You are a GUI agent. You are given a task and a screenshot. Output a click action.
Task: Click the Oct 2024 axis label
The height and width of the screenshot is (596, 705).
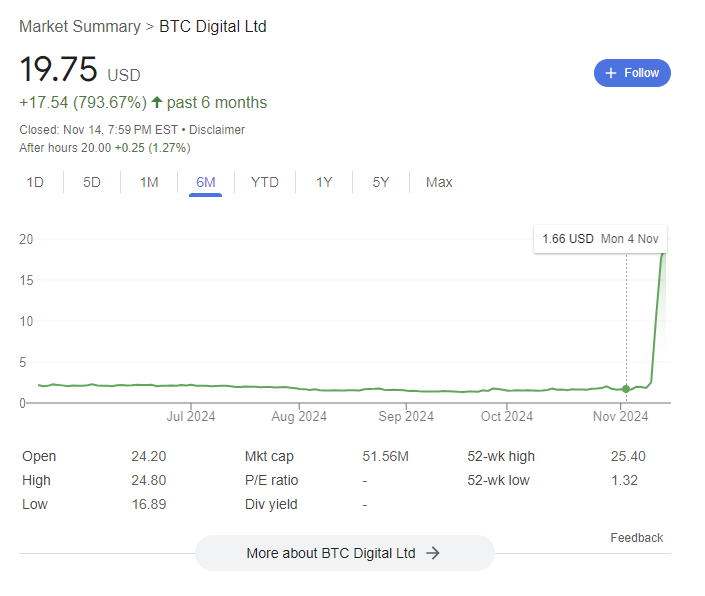coord(507,416)
